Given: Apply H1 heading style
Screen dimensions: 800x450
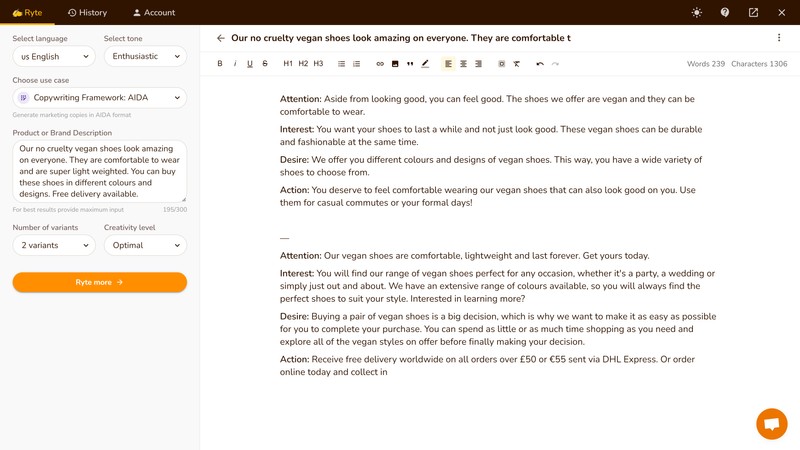Looking at the screenshot, I should (x=288, y=64).
